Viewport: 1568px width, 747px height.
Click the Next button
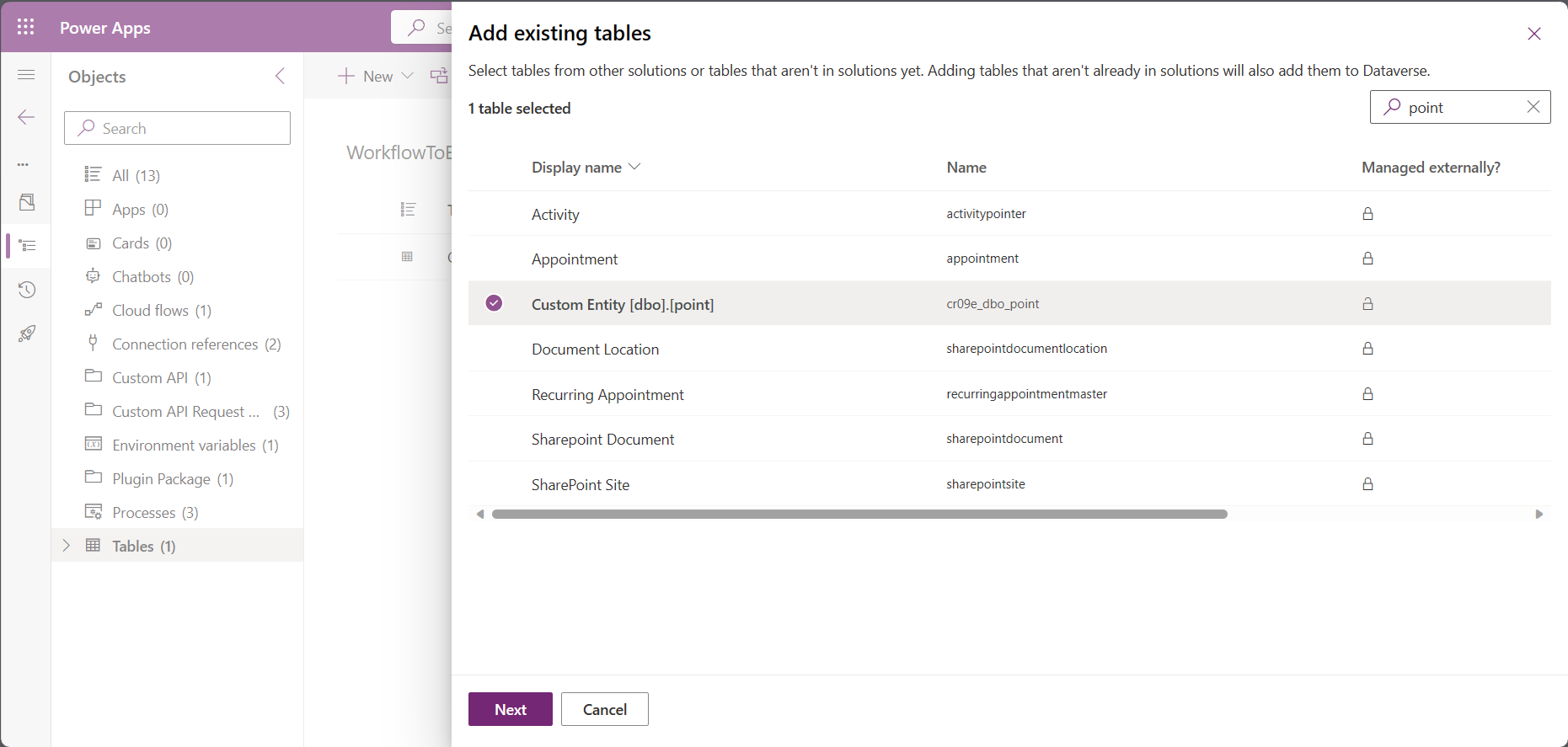tap(511, 709)
